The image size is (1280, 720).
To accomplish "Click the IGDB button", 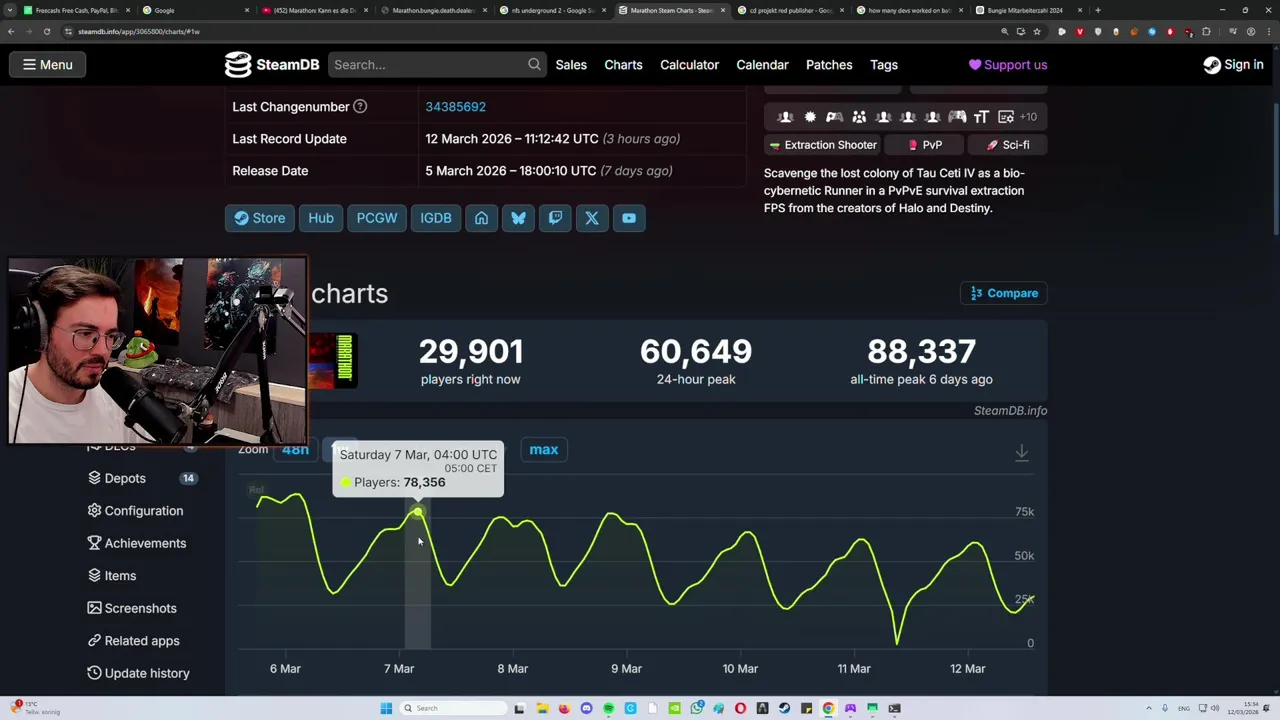I will pos(436,218).
